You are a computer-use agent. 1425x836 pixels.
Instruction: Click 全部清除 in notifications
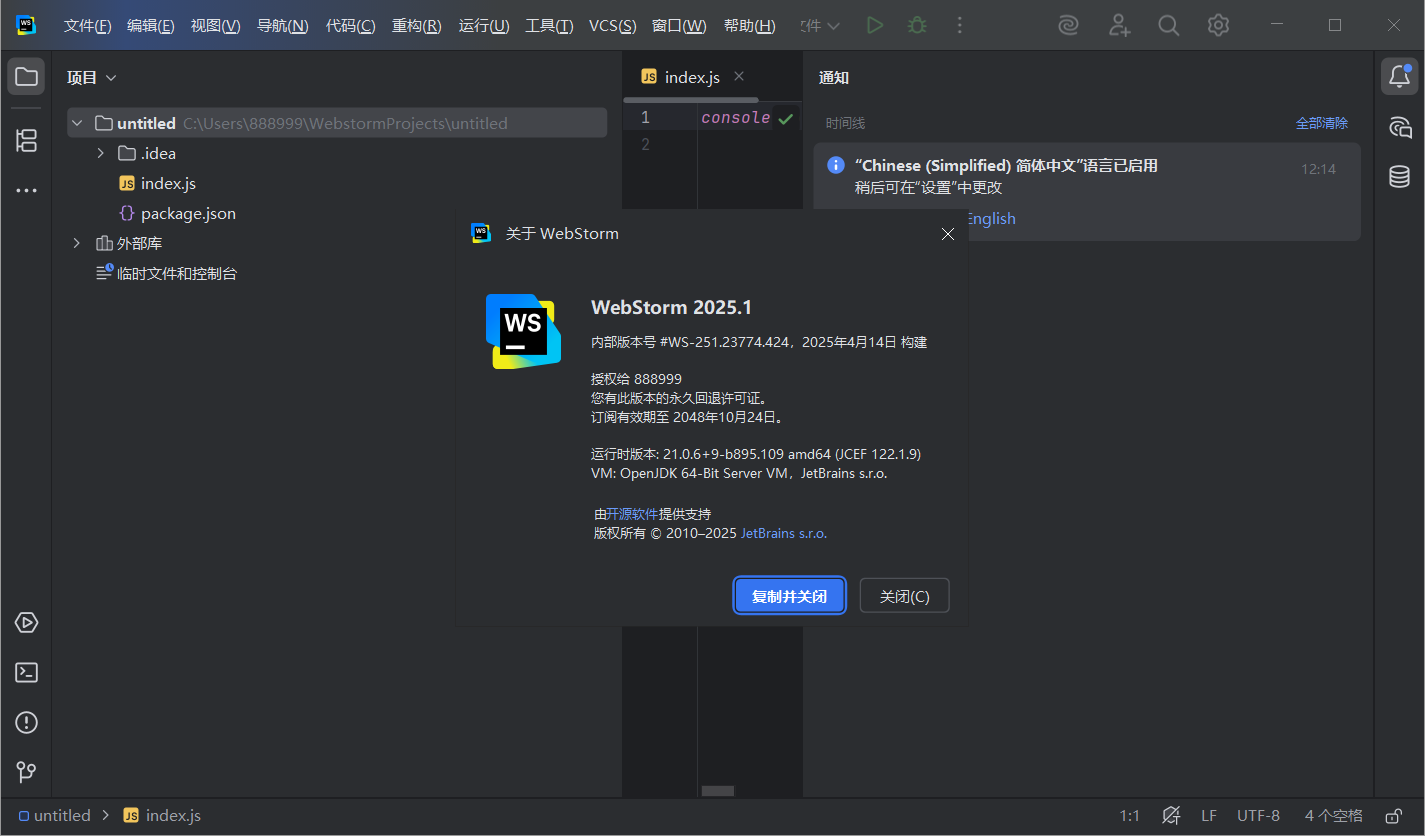(1321, 123)
